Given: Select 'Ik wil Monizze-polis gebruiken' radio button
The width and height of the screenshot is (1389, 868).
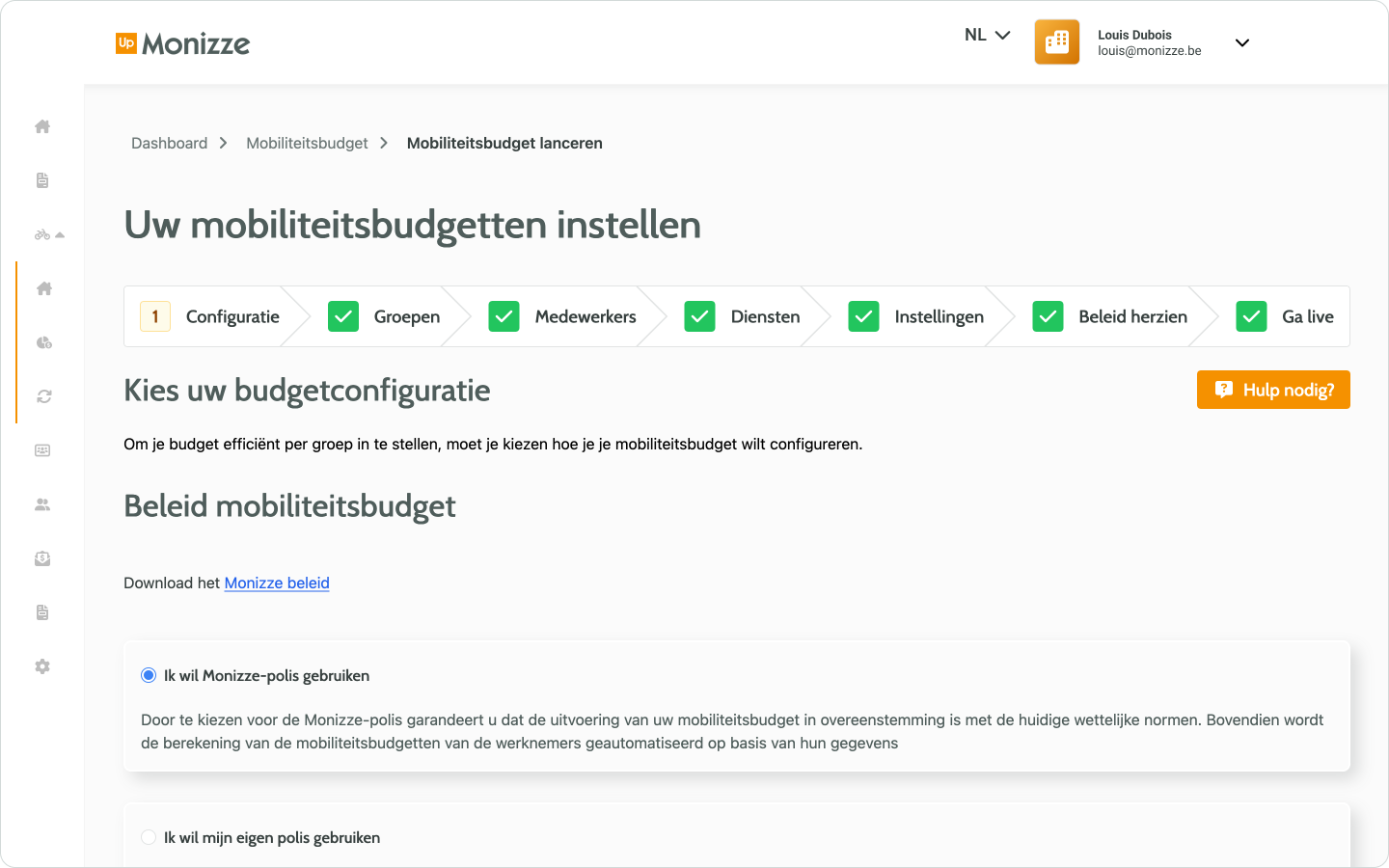Looking at the screenshot, I should [149, 675].
